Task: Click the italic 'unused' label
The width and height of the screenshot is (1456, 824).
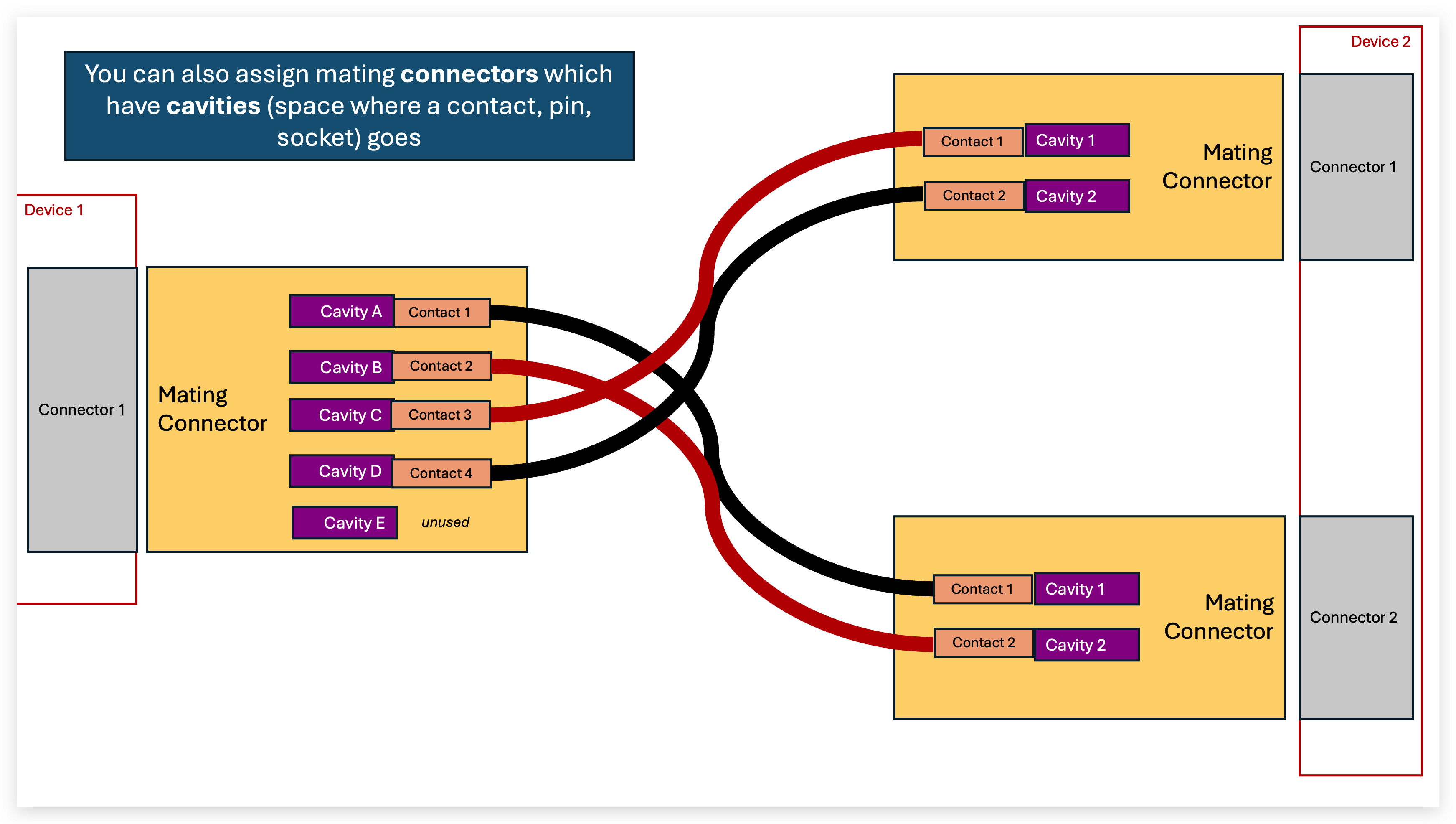Action: [445, 522]
